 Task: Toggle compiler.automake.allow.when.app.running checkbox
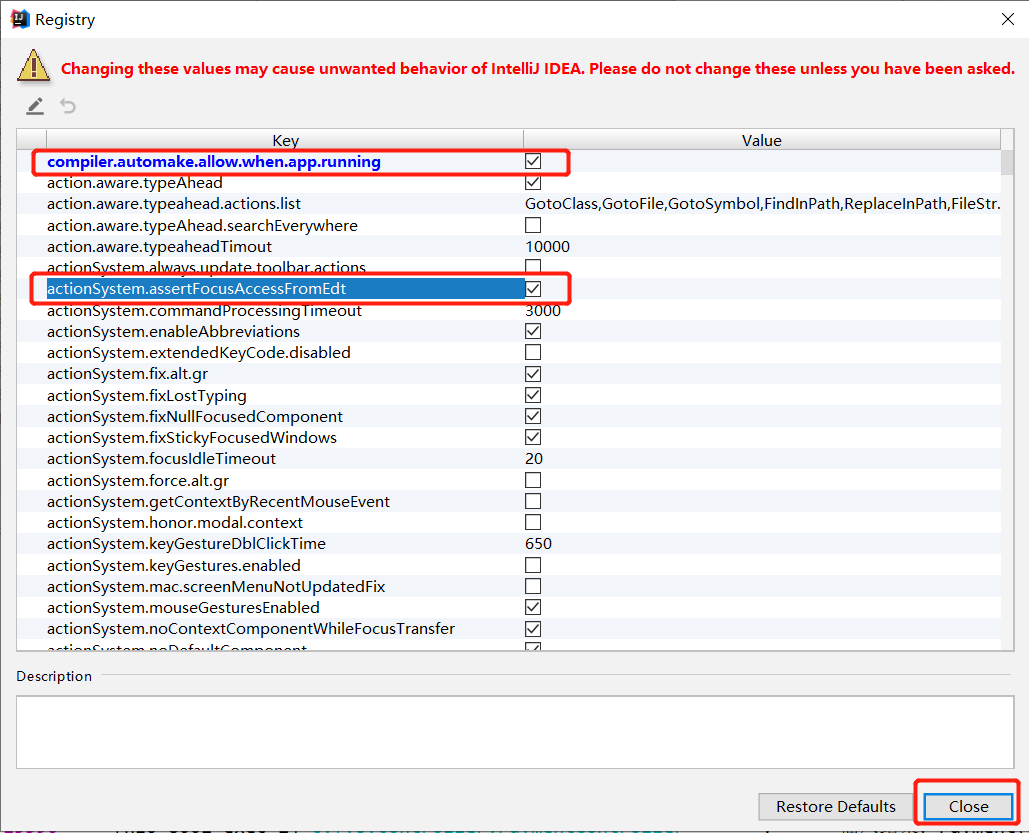[533, 161]
